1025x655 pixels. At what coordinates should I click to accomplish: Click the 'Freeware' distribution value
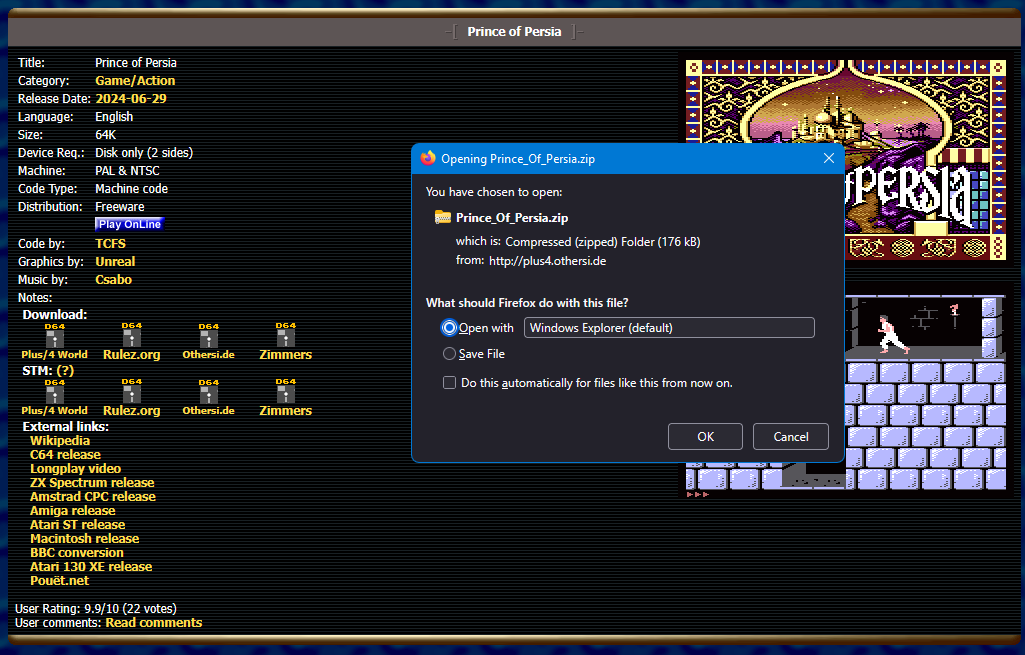click(x=120, y=207)
